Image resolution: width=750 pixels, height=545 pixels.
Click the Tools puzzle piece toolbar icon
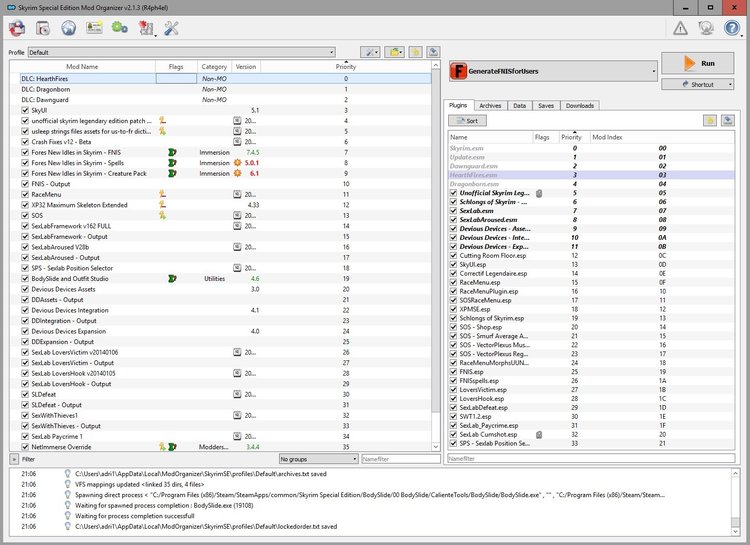[x=145, y=28]
